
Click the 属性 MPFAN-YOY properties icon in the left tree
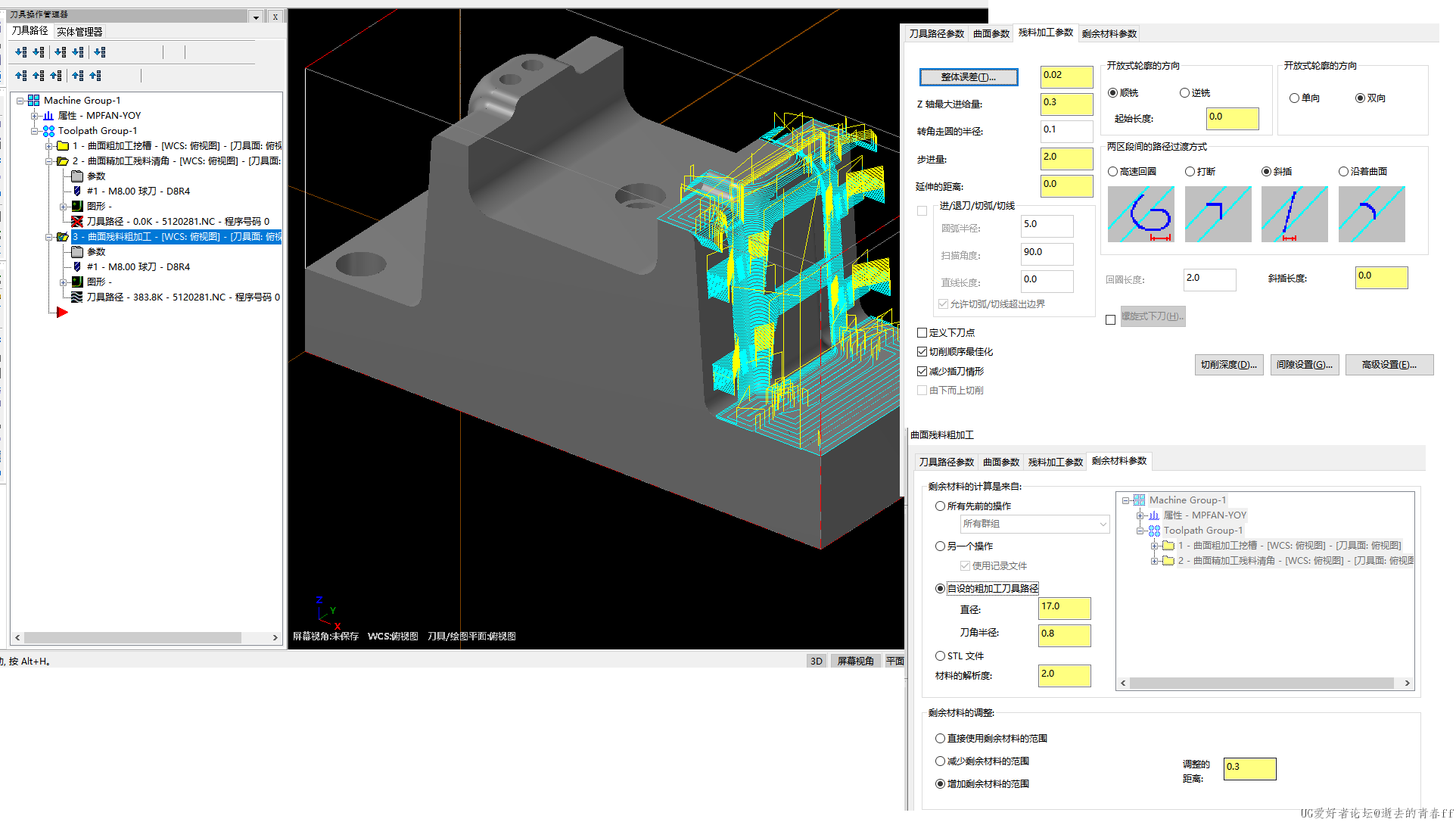(x=48, y=116)
